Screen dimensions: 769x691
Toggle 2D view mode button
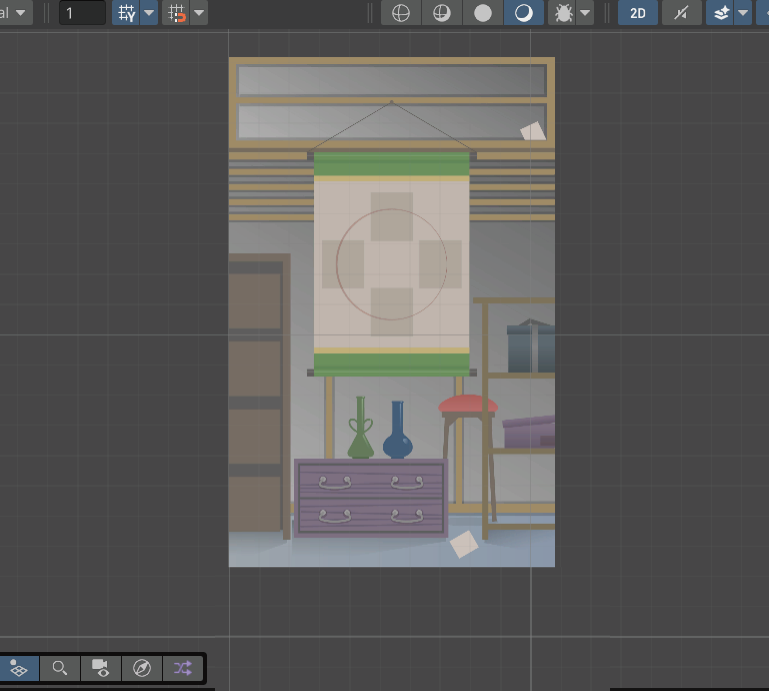637,13
